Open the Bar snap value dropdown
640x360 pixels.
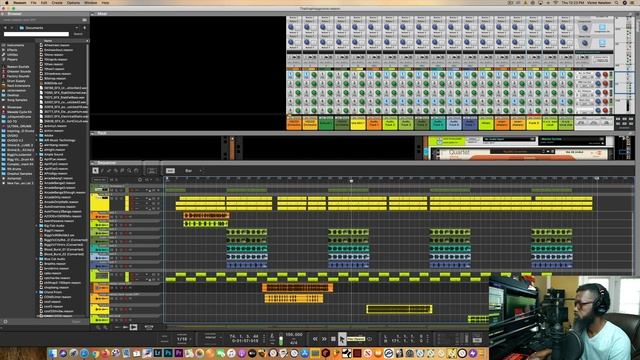[193, 171]
